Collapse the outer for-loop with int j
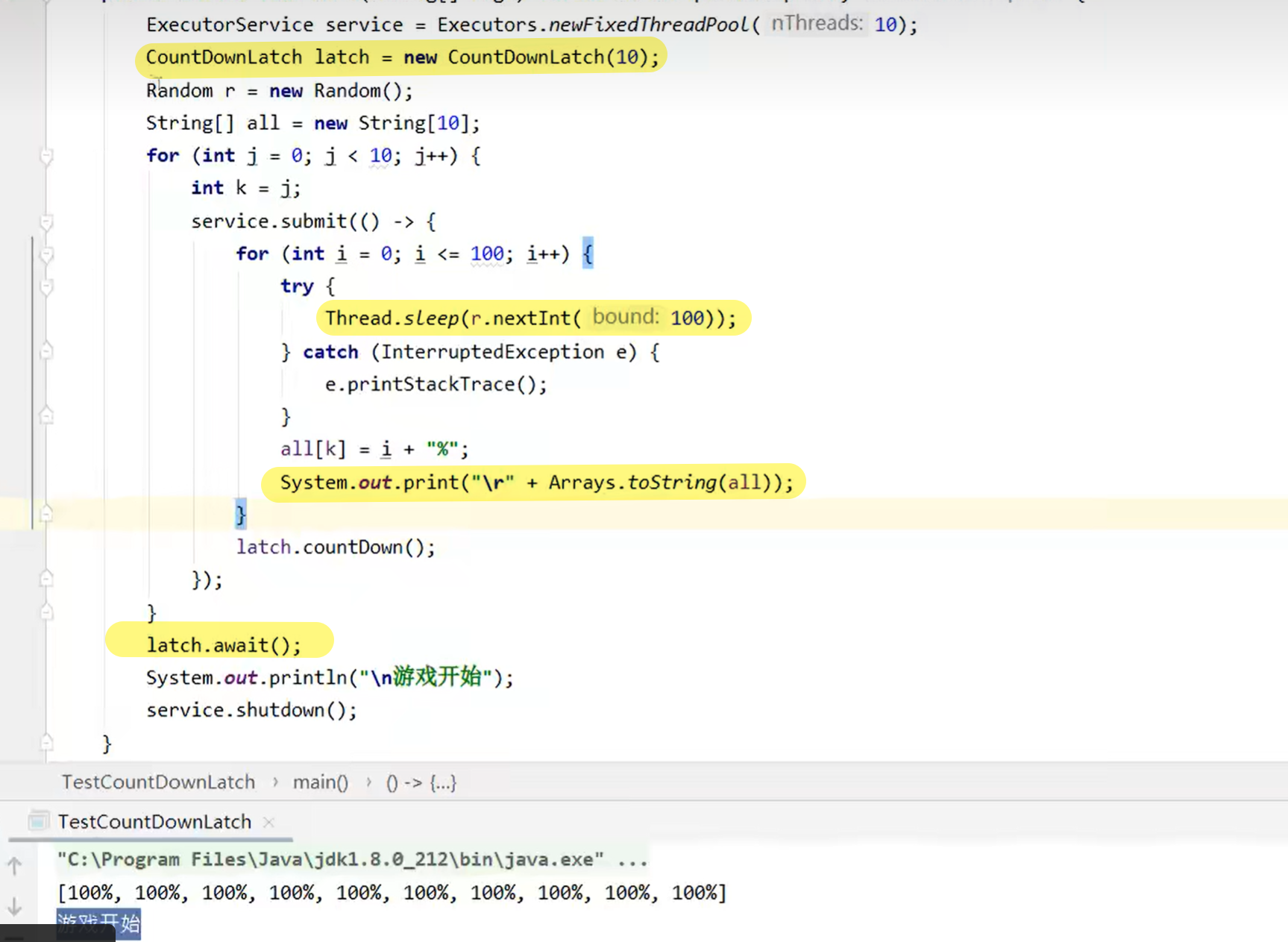 (x=46, y=156)
